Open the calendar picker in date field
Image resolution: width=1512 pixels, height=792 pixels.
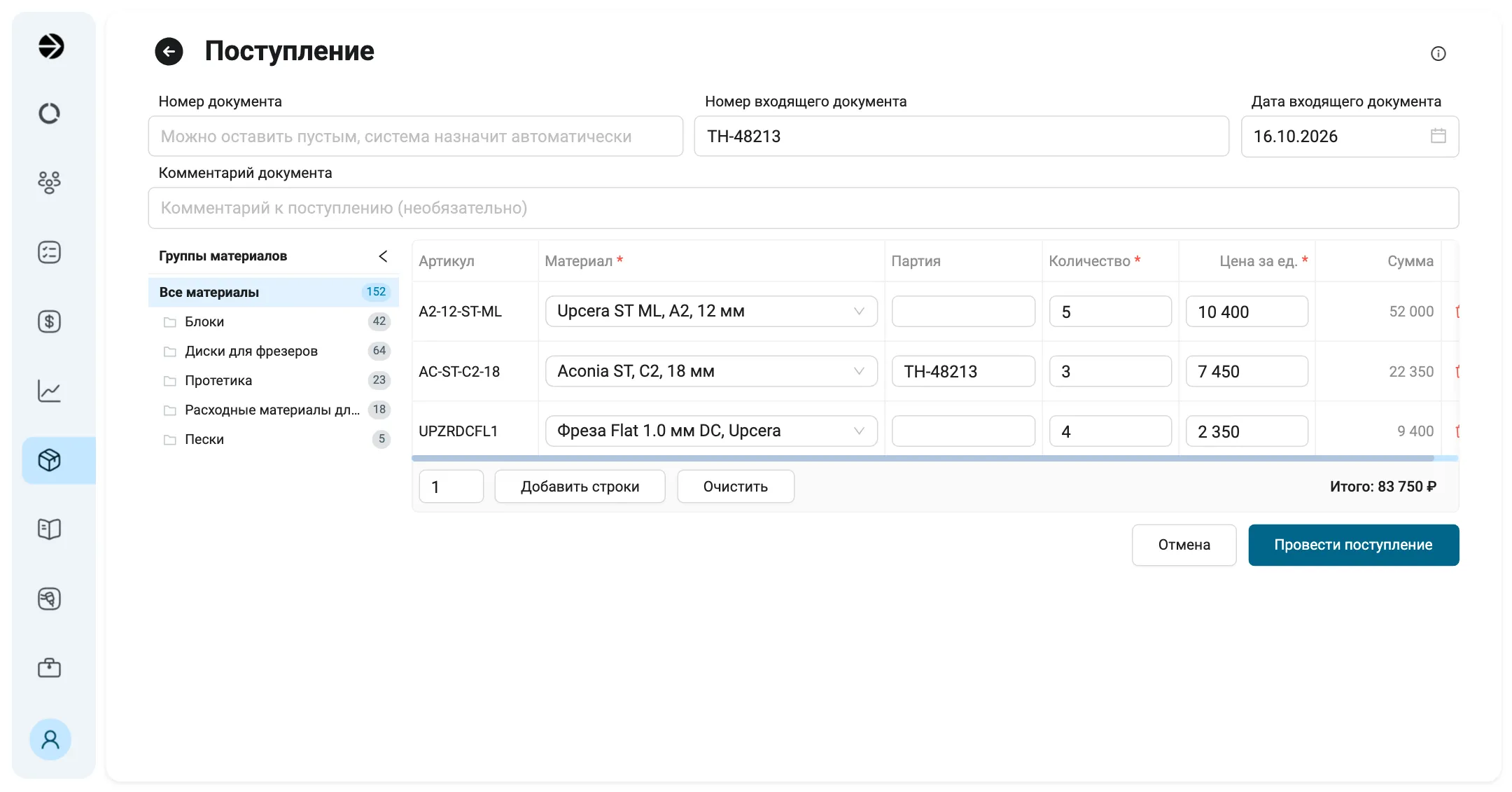pyautogui.click(x=1438, y=136)
